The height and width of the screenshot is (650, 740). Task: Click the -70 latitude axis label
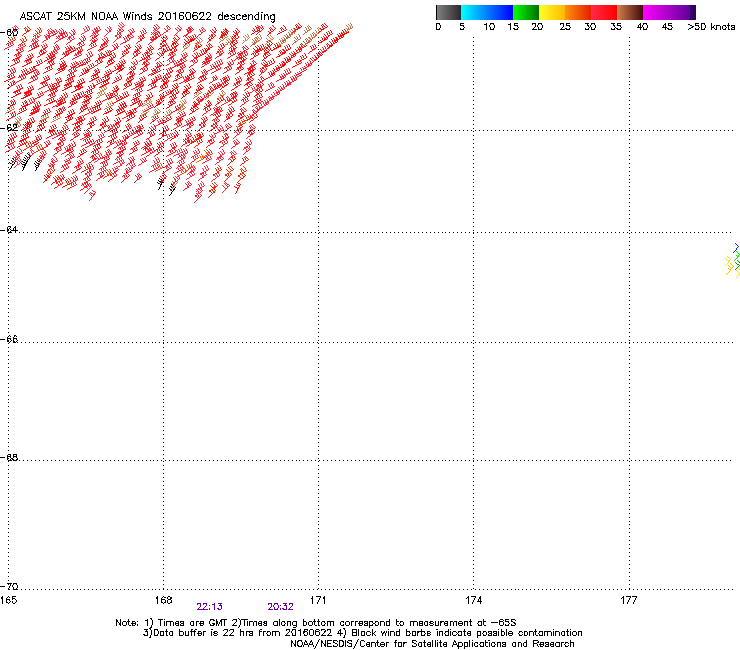[x=9, y=586]
